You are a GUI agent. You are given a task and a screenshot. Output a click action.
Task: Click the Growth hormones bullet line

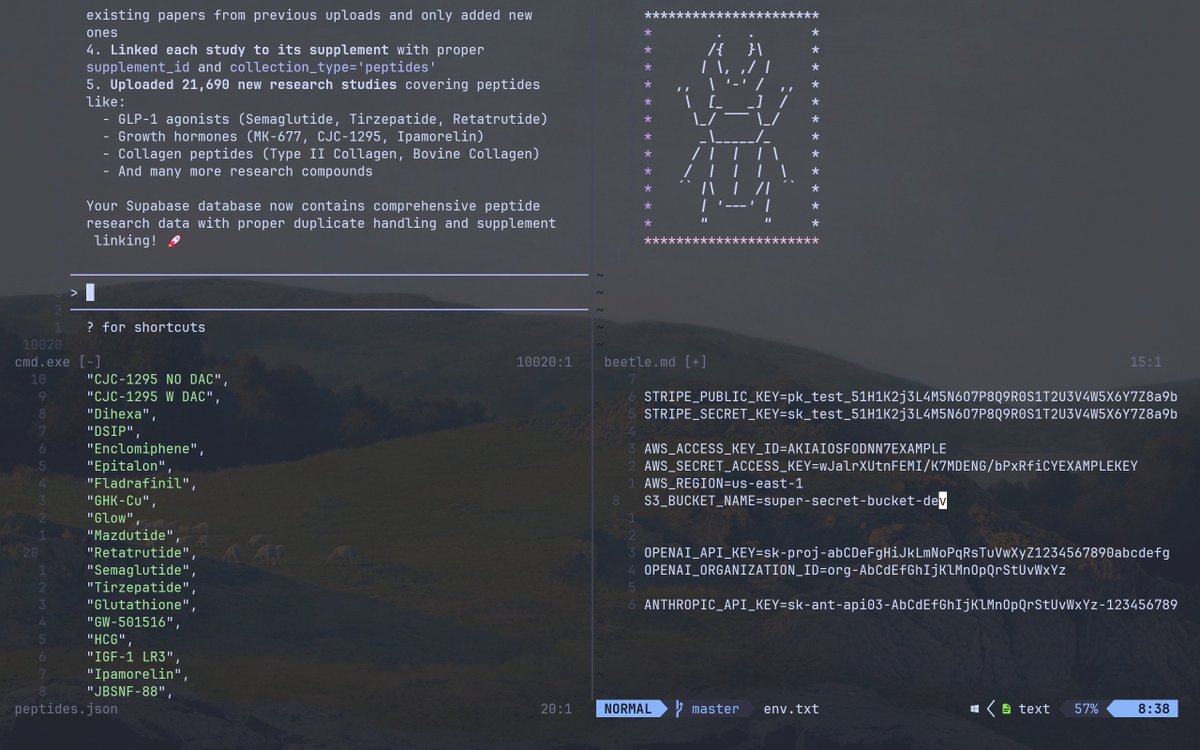pyautogui.click(x=293, y=137)
